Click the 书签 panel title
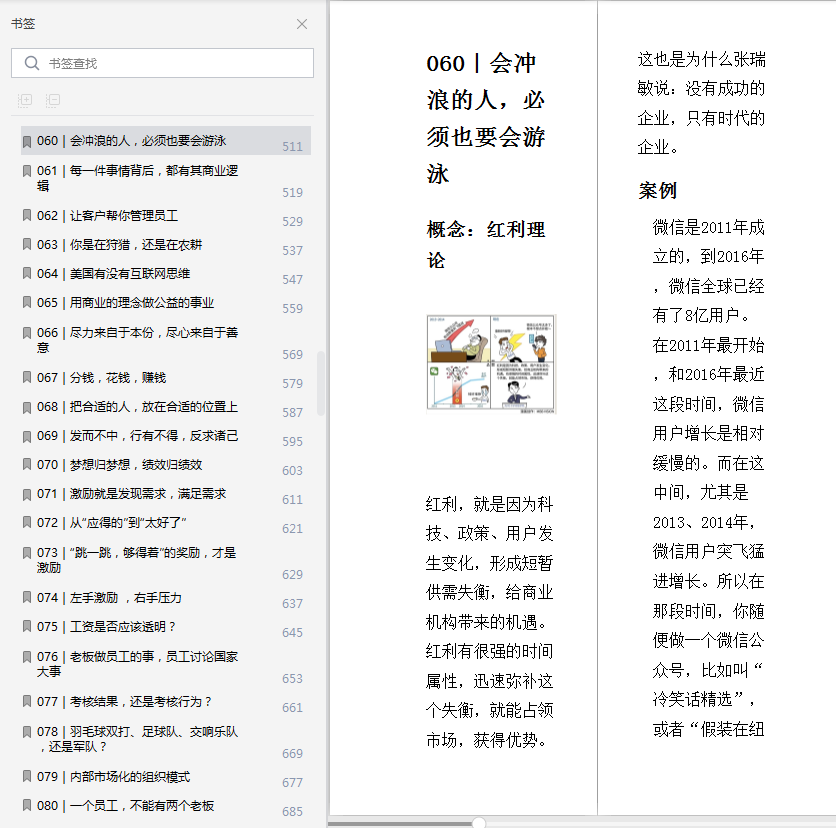Screen dimensions: 836x828 coord(23,23)
